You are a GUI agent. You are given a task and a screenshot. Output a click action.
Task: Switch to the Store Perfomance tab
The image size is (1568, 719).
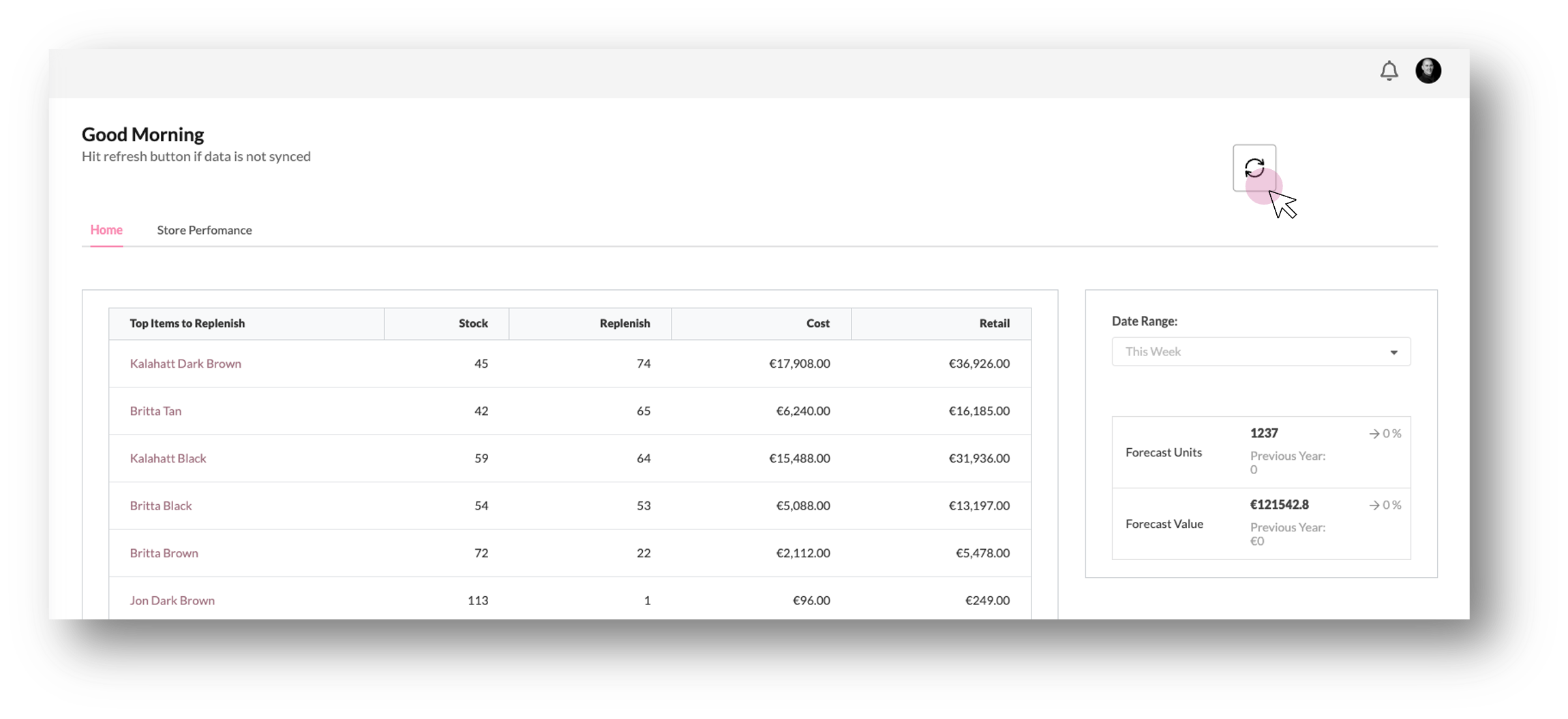(x=204, y=230)
